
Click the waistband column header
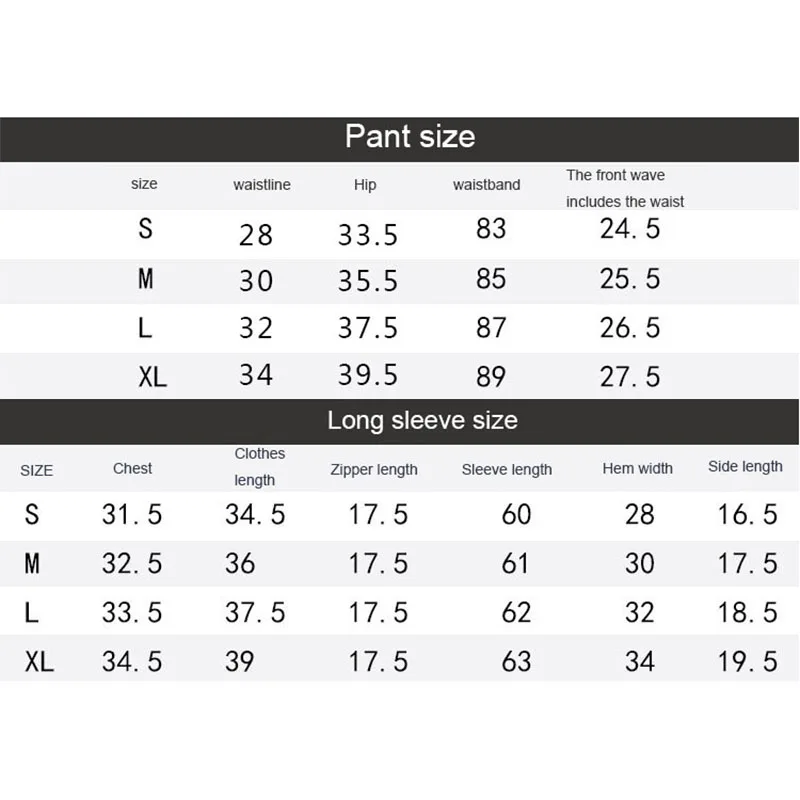point(487,185)
